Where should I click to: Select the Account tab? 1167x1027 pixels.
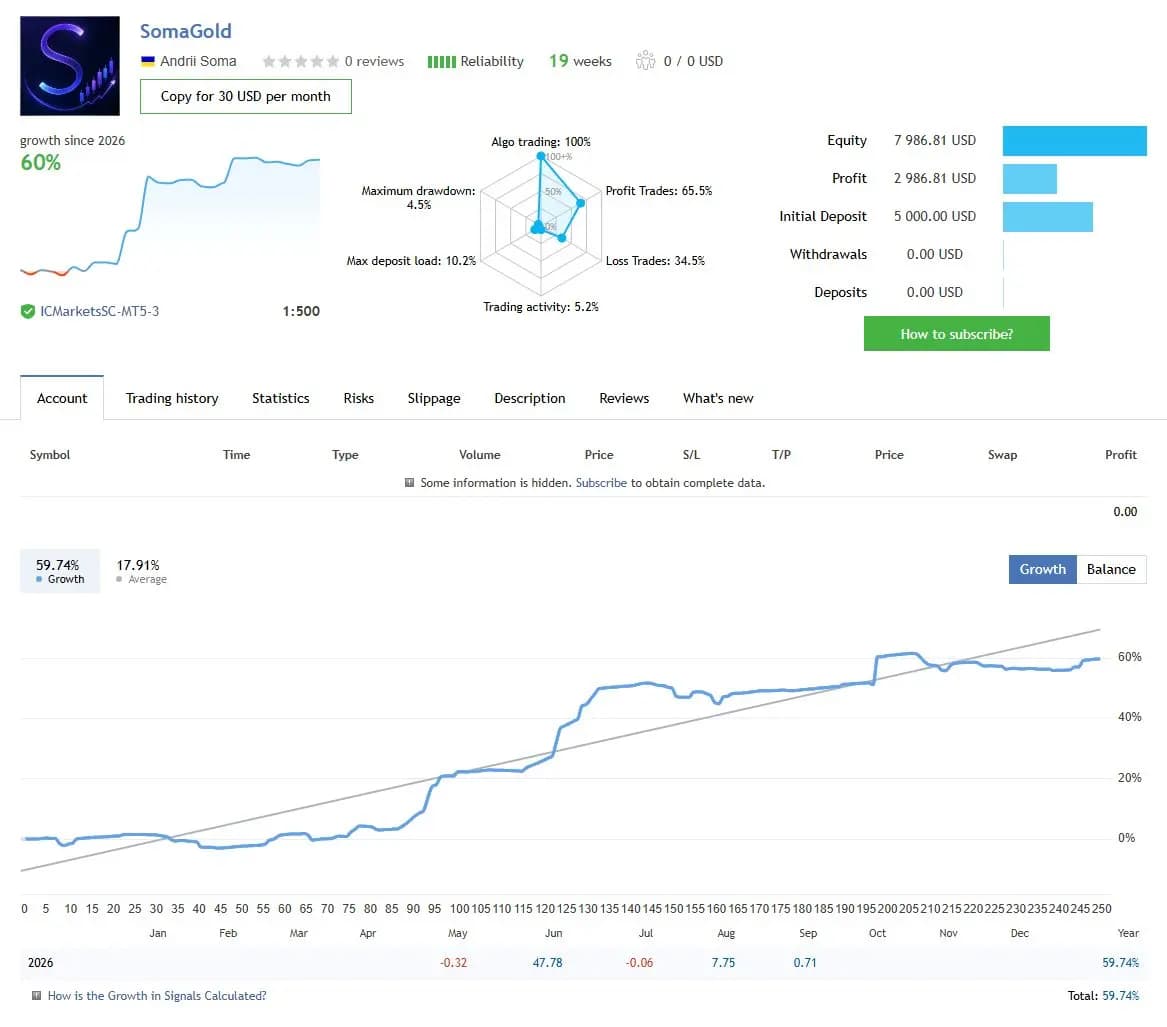(62, 398)
